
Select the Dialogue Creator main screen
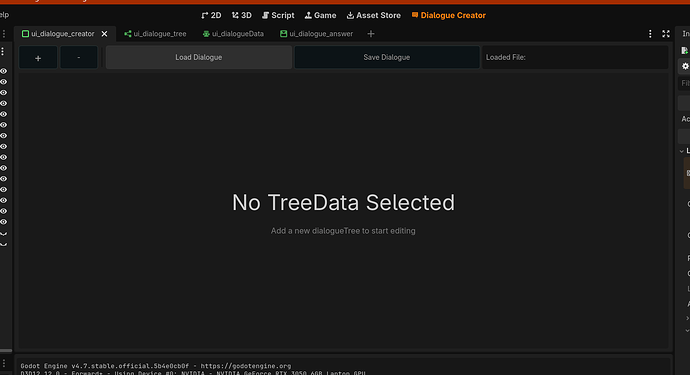(448, 15)
